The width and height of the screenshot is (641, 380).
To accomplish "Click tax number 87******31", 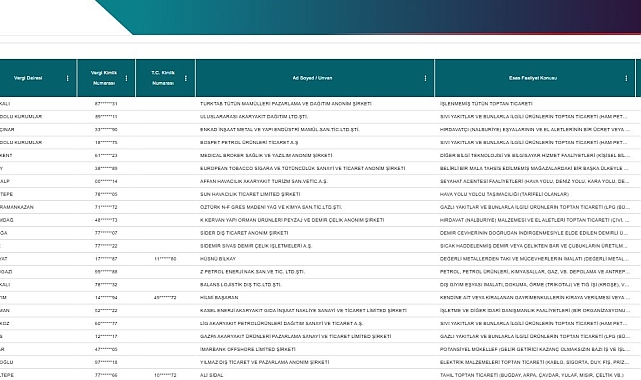I will (x=106, y=104).
